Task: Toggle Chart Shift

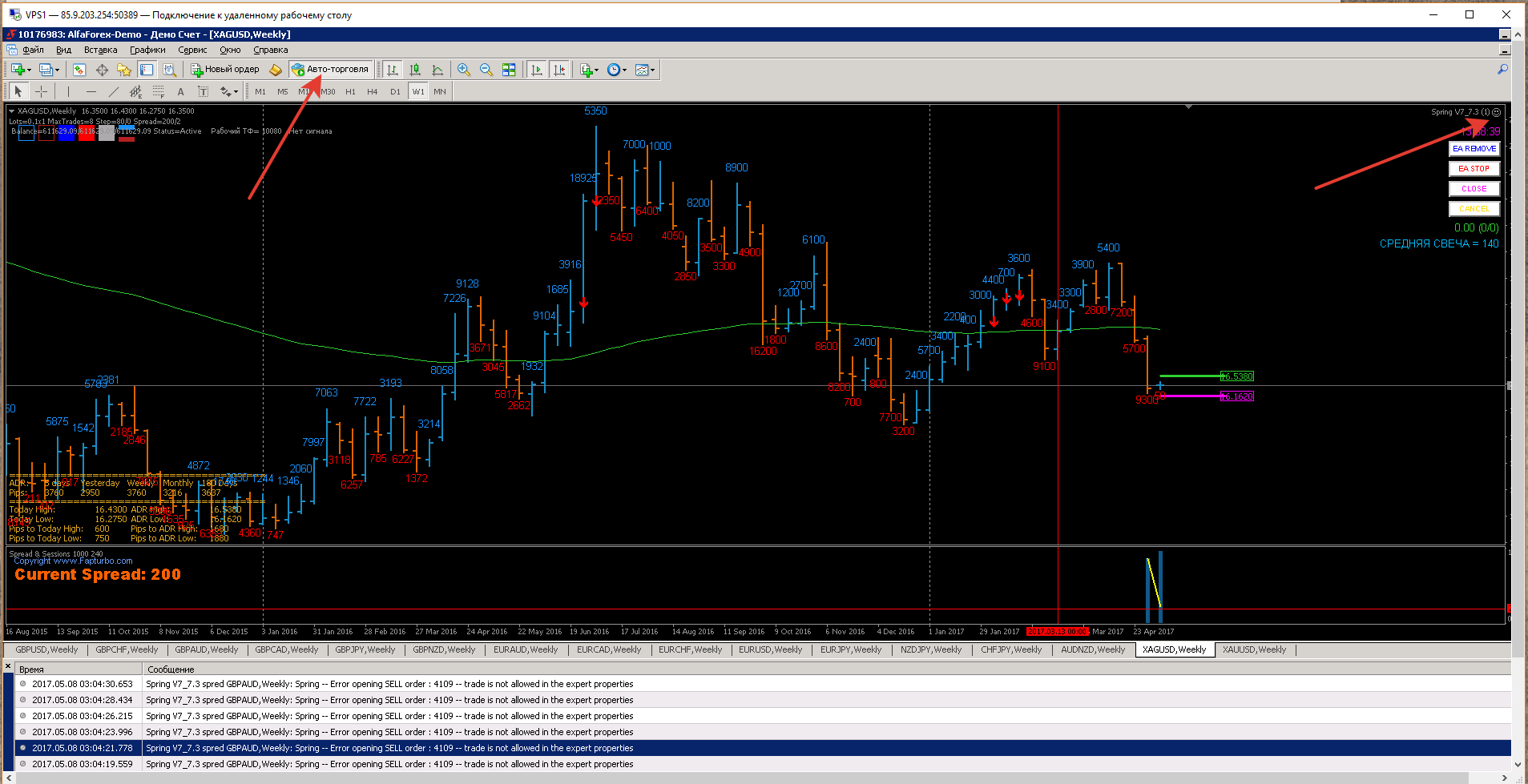Action: [x=559, y=70]
